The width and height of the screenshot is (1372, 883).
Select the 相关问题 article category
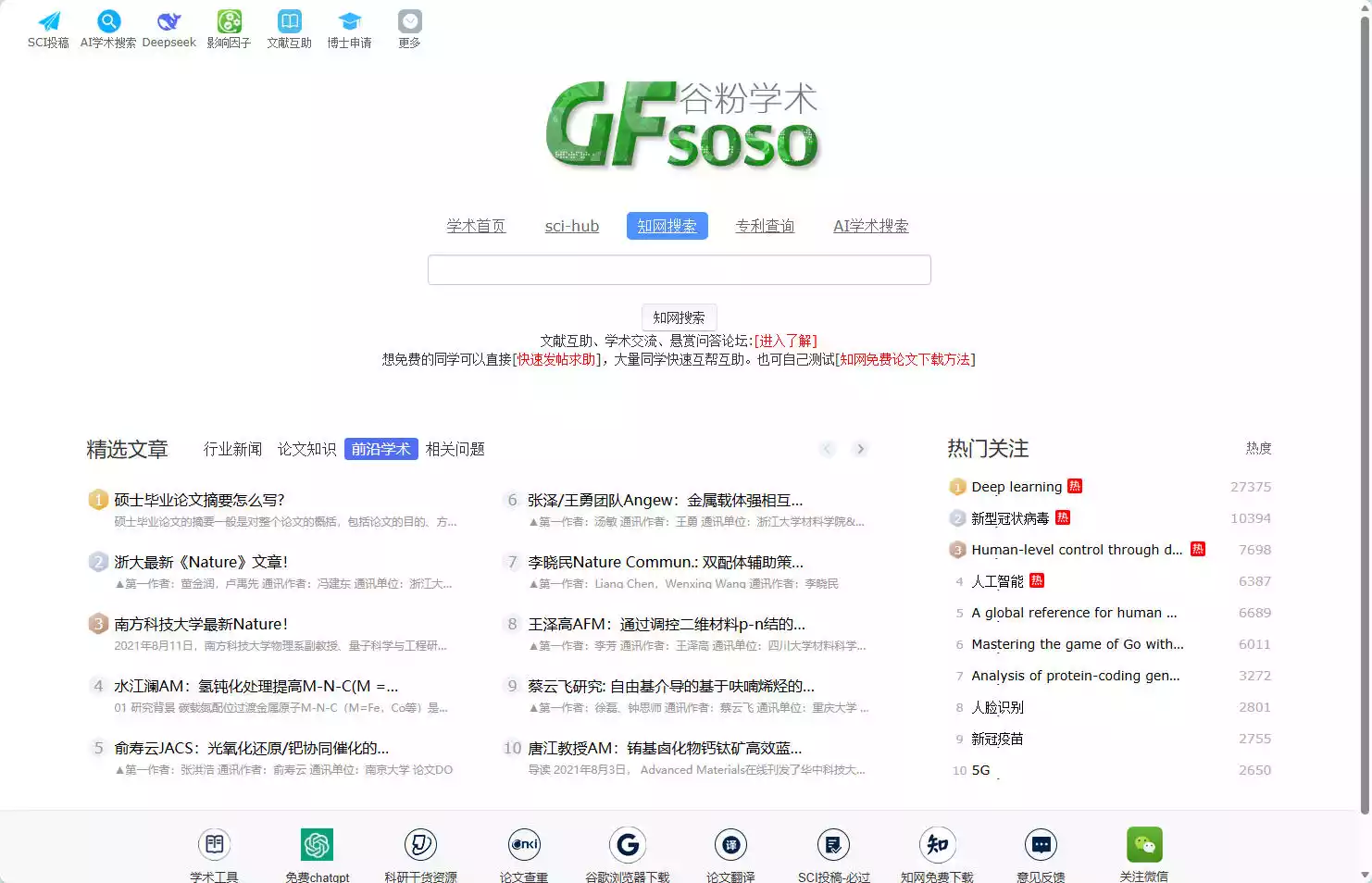(x=455, y=449)
